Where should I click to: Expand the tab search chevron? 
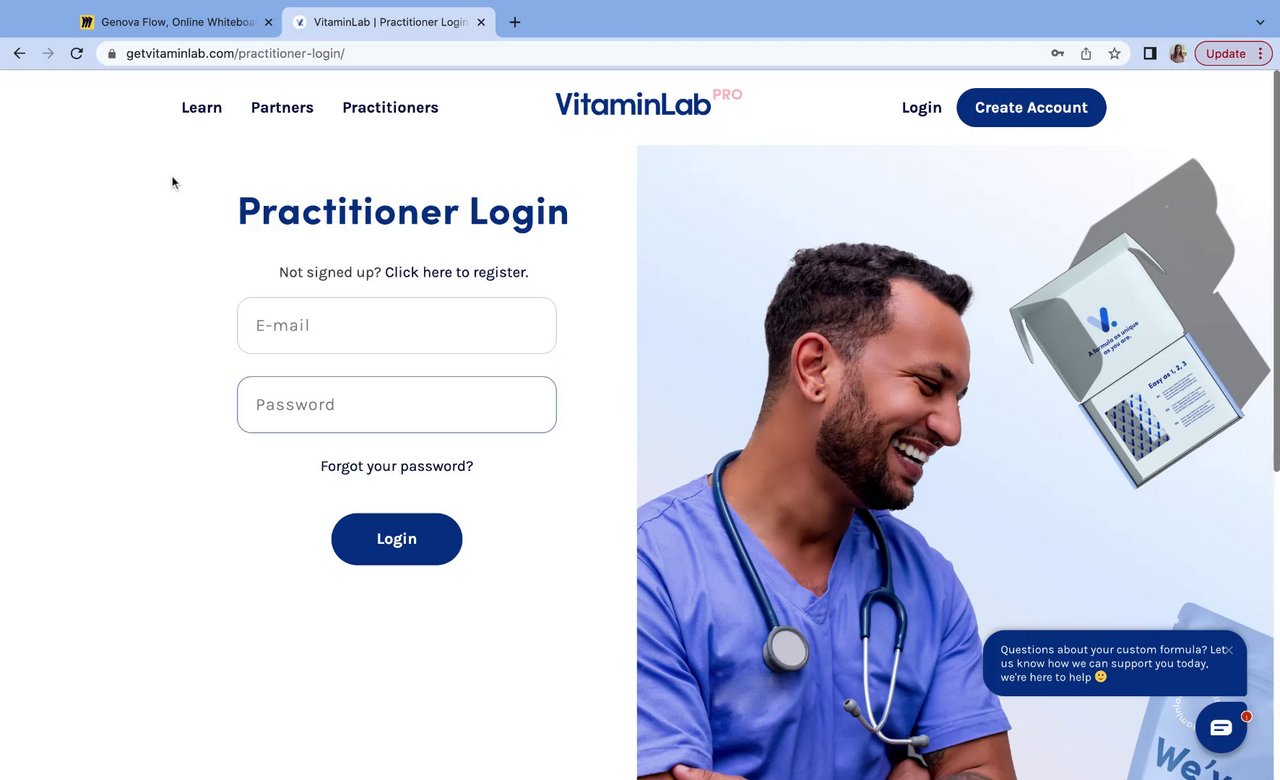1260,22
